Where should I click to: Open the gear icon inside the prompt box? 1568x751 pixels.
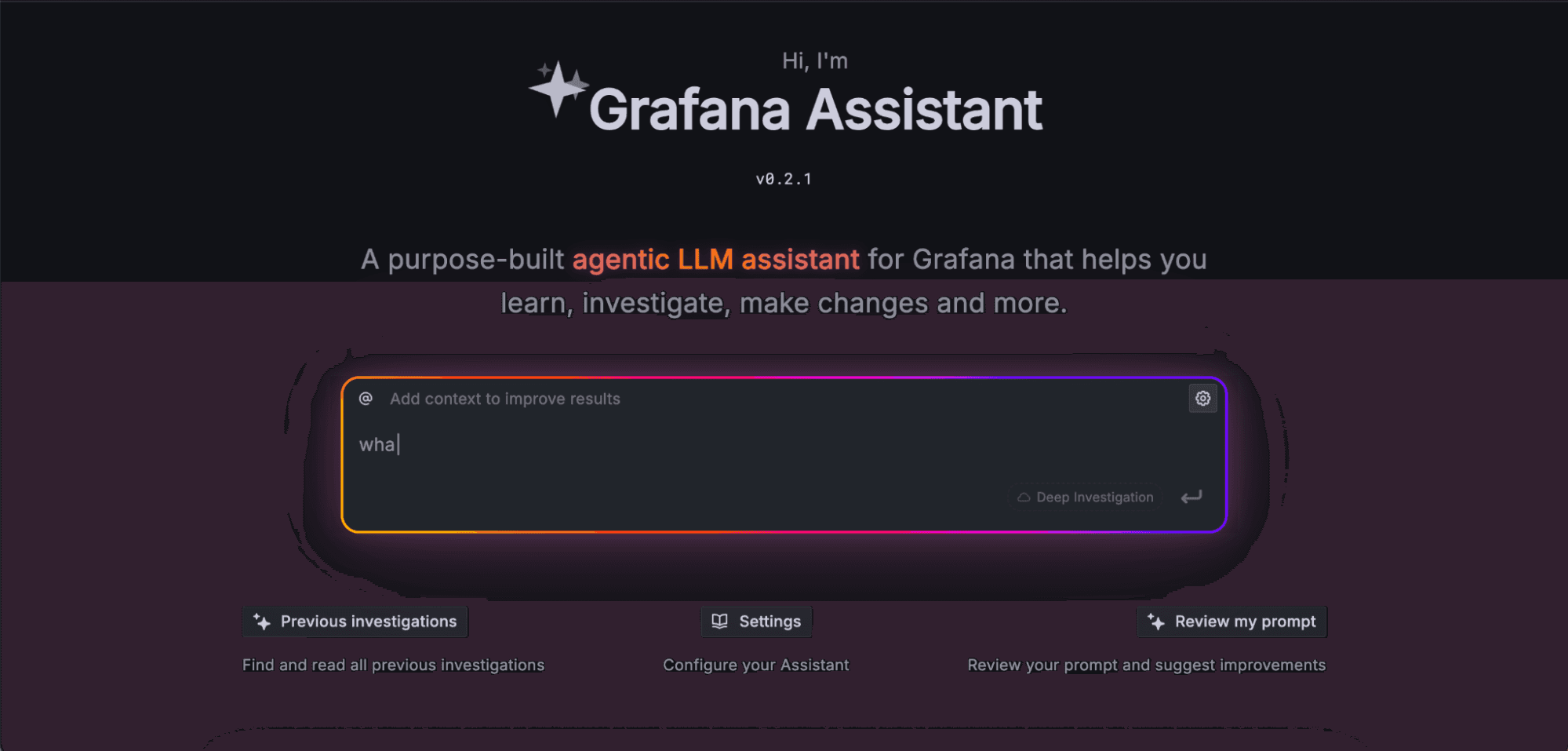[1202, 399]
